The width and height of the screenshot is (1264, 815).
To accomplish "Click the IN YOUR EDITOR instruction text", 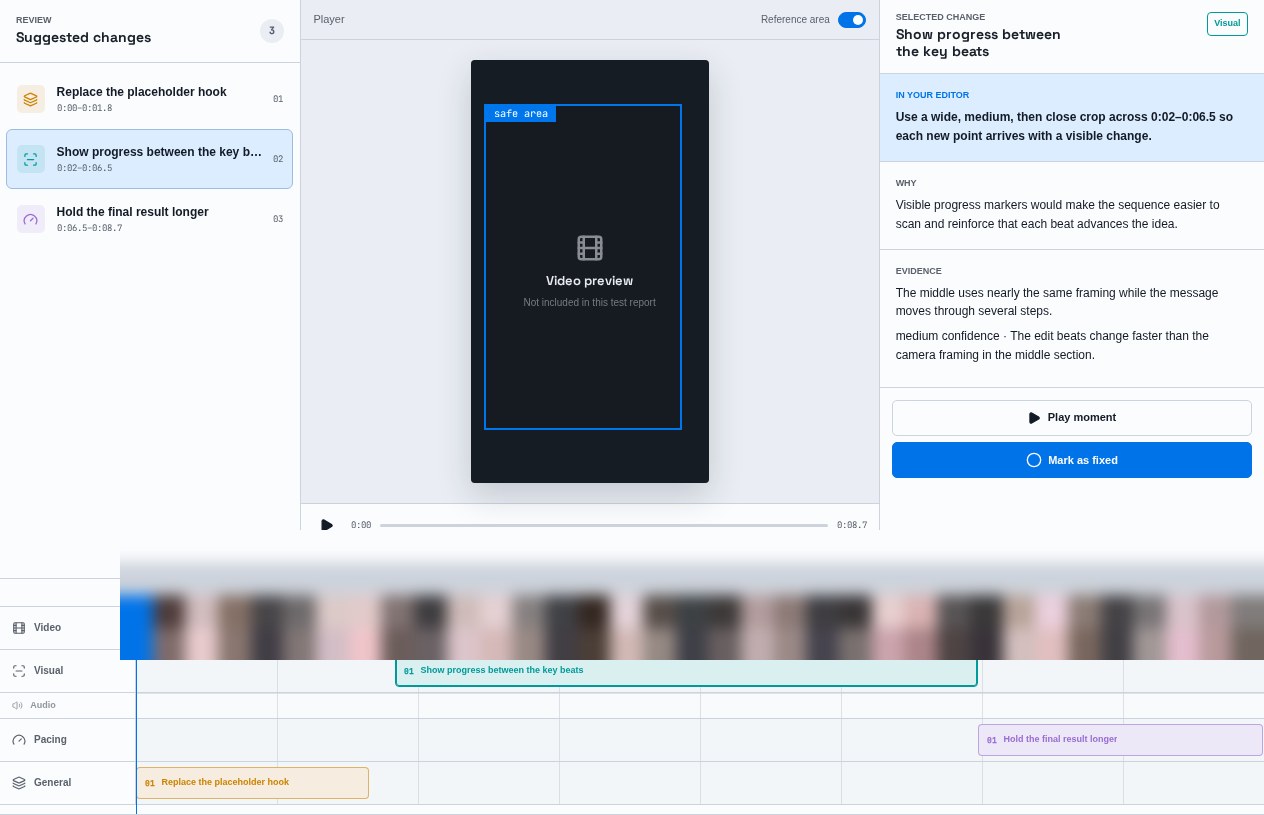I will tap(1064, 126).
